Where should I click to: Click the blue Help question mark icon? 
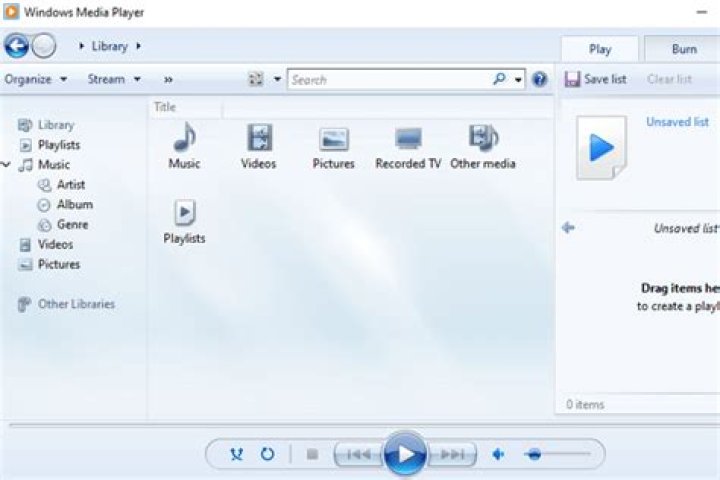[540, 79]
